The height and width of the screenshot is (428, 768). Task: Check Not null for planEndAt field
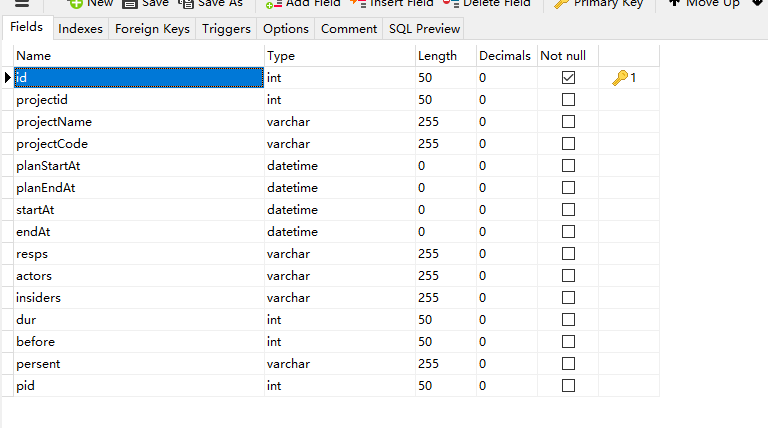click(x=568, y=188)
